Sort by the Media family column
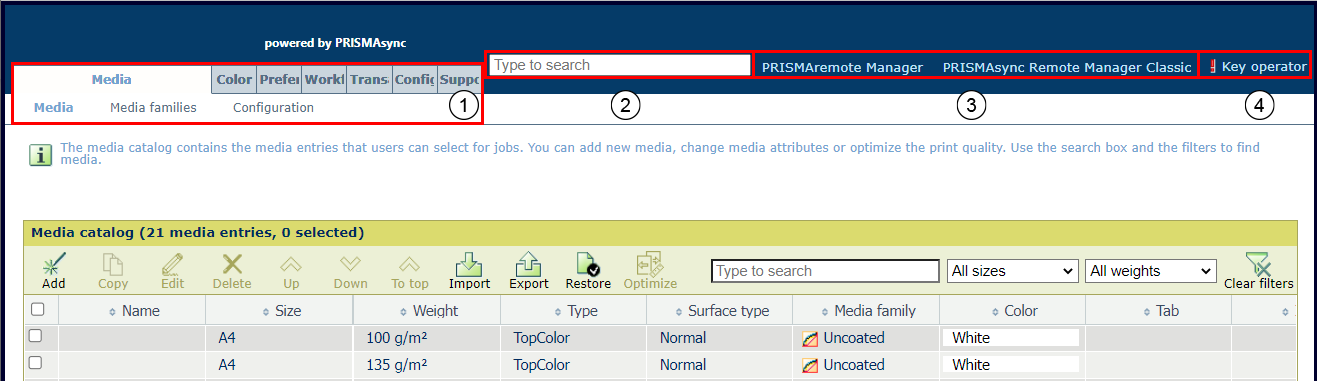The image size is (1317, 381). pyautogui.click(x=867, y=311)
